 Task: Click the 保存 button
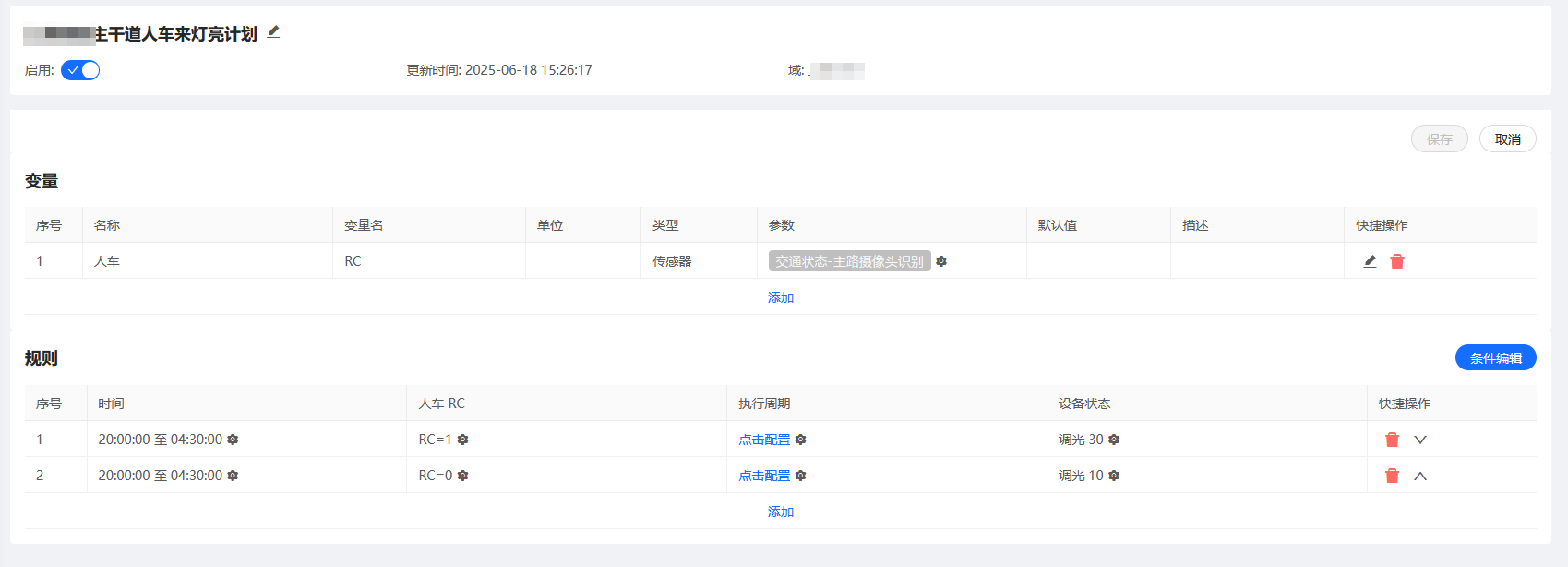coord(1439,139)
